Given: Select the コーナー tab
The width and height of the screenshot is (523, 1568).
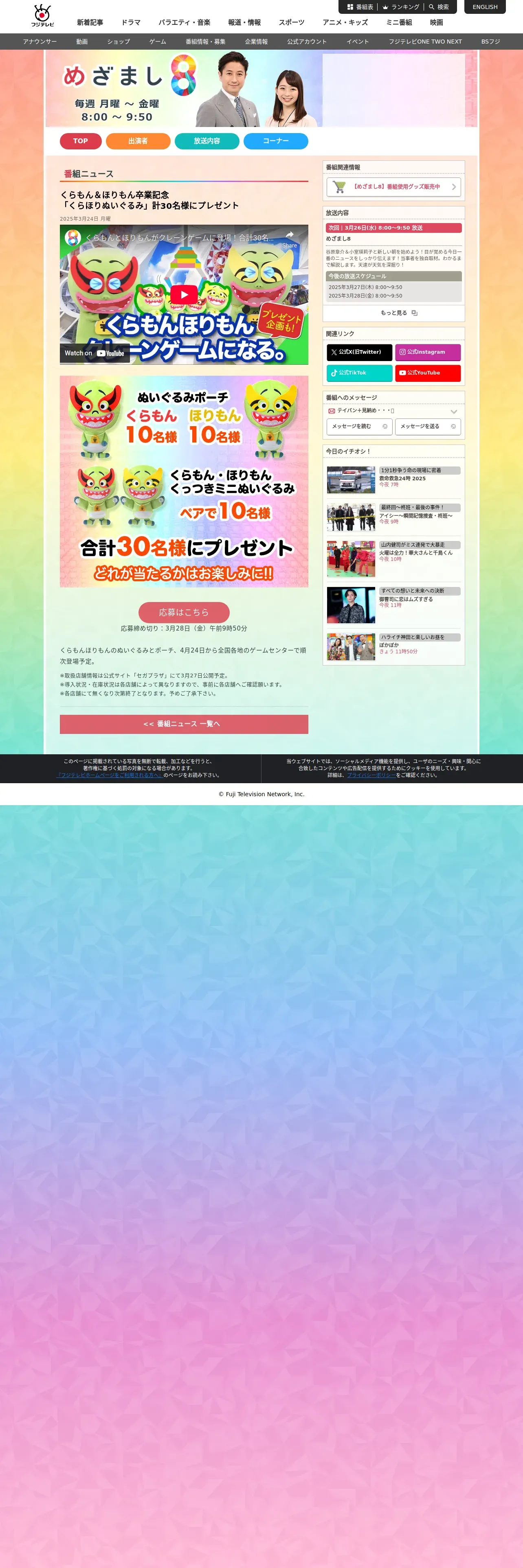Looking at the screenshot, I should (x=276, y=141).
